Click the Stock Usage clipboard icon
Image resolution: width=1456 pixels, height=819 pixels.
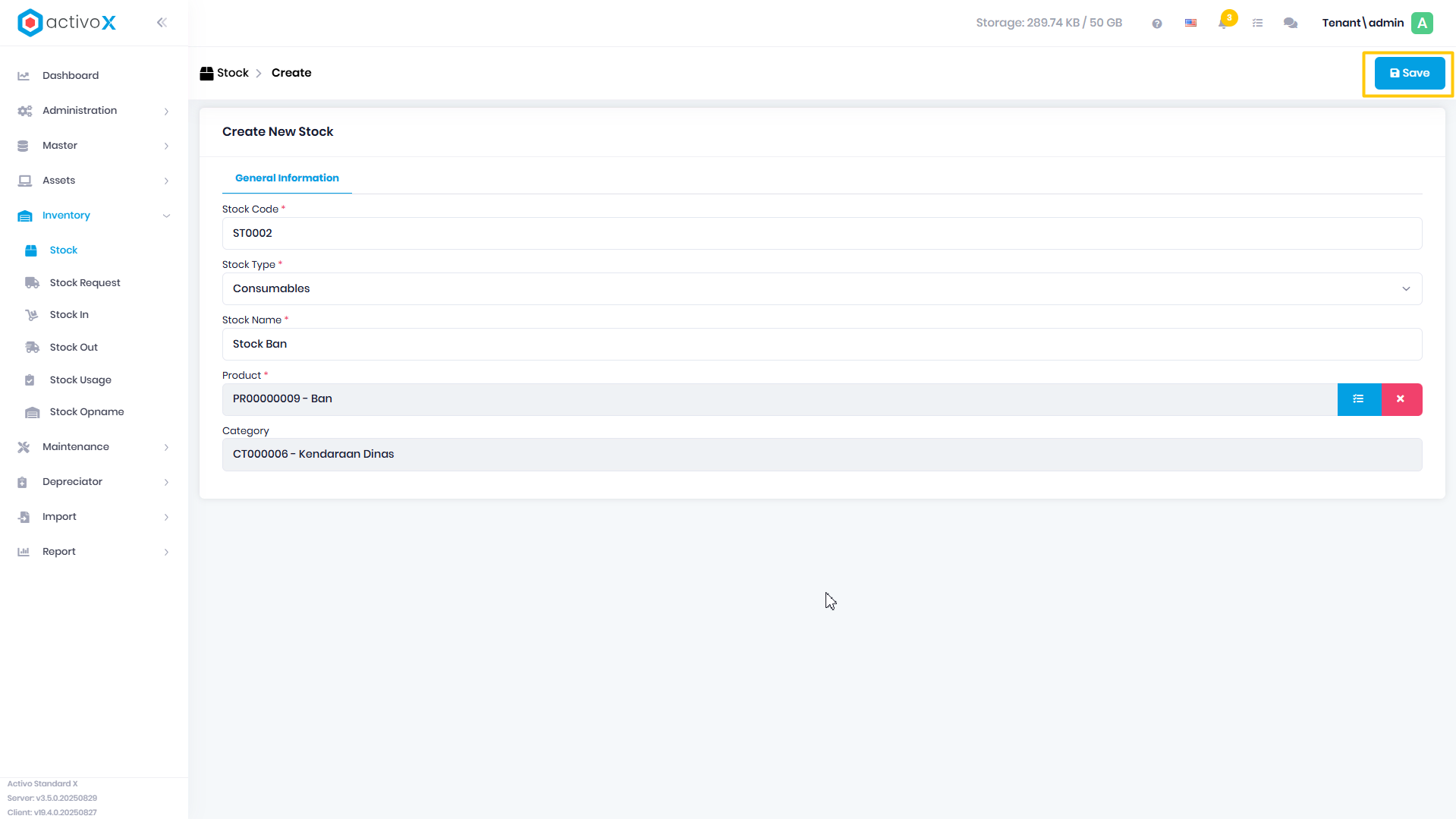coord(30,380)
